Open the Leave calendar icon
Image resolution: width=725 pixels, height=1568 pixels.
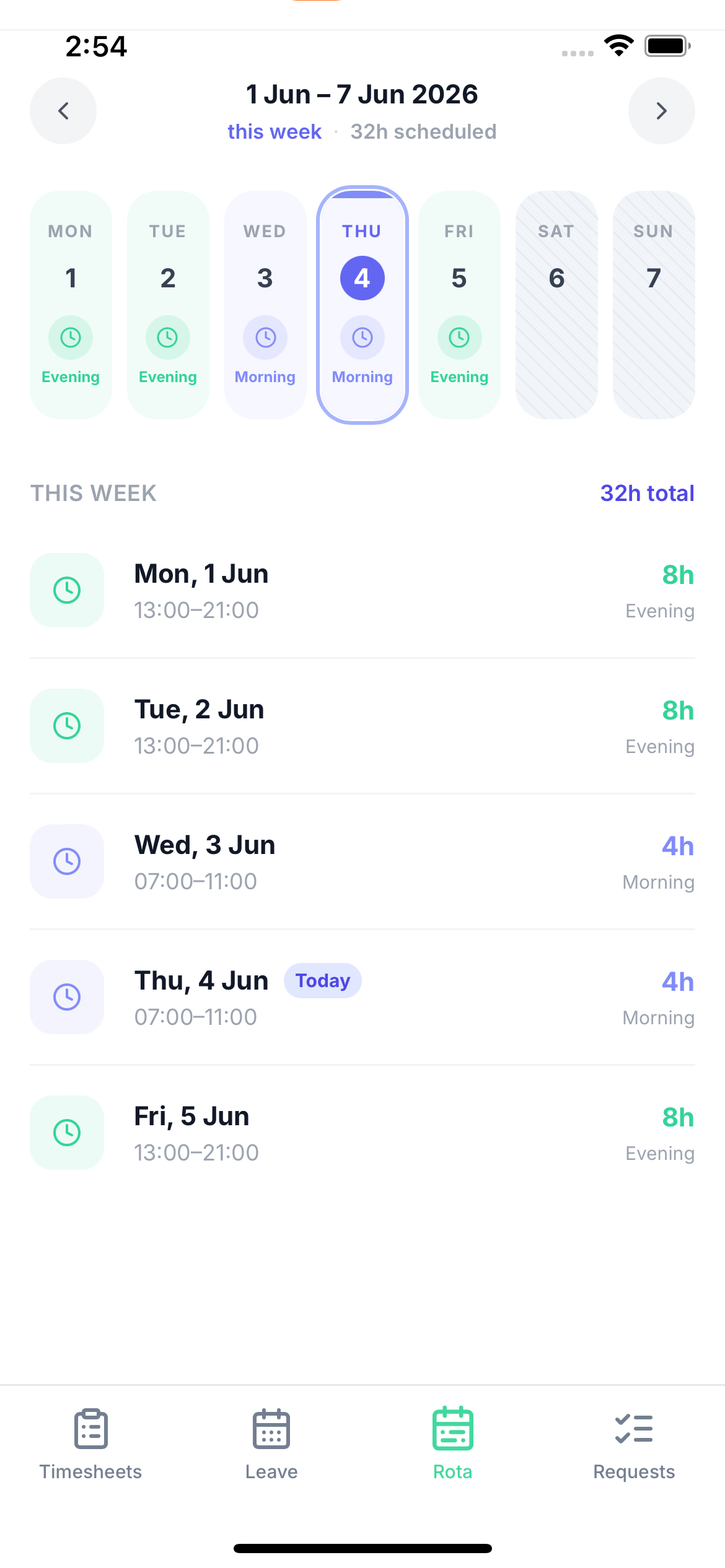[x=271, y=1429]
